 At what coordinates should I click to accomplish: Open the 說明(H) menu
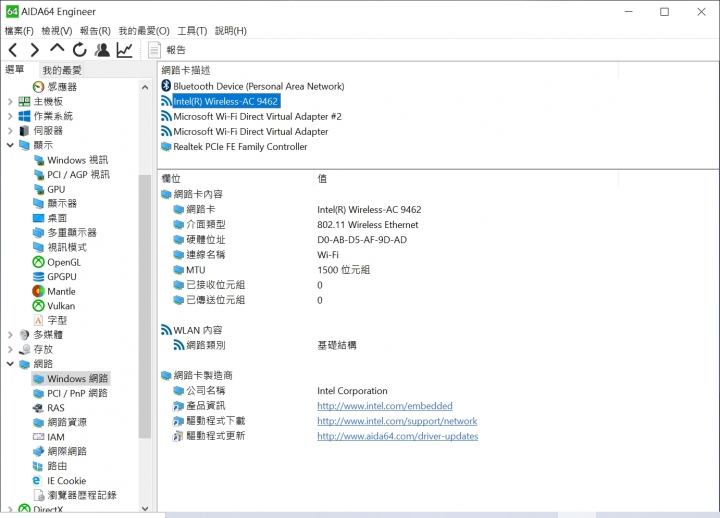point(231,31)
